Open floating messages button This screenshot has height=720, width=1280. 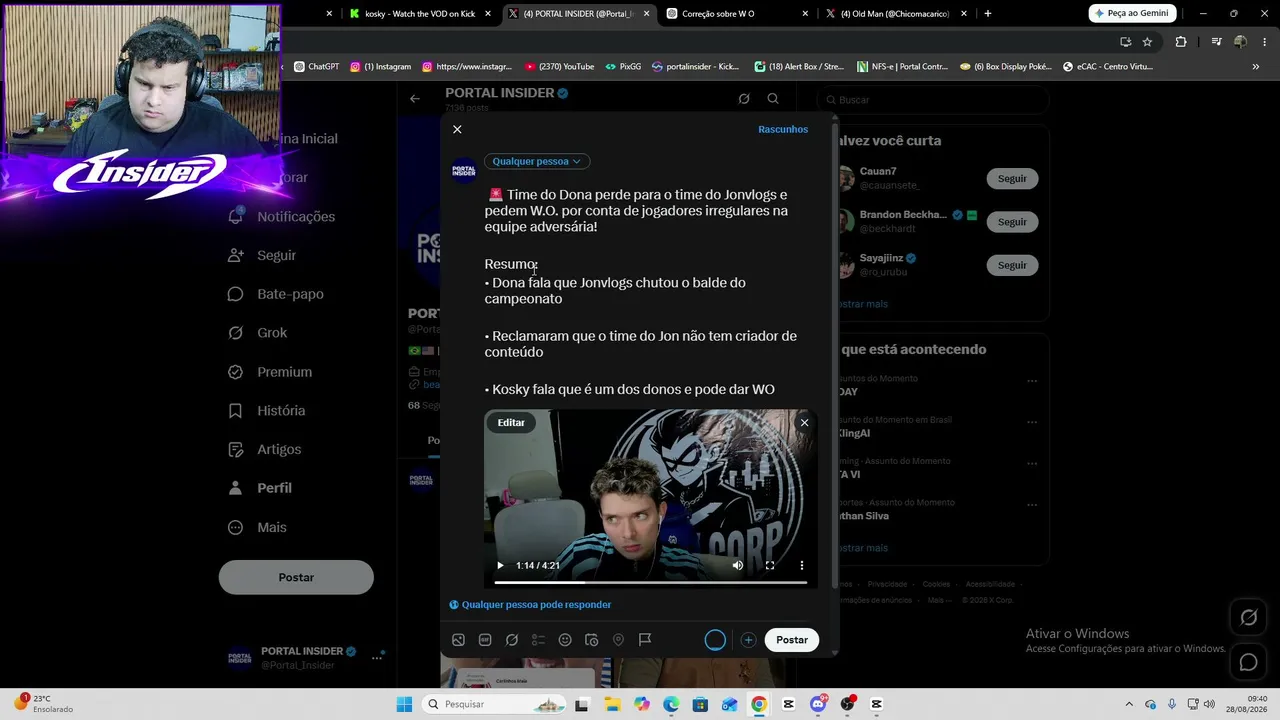(x=1249, y=662)
